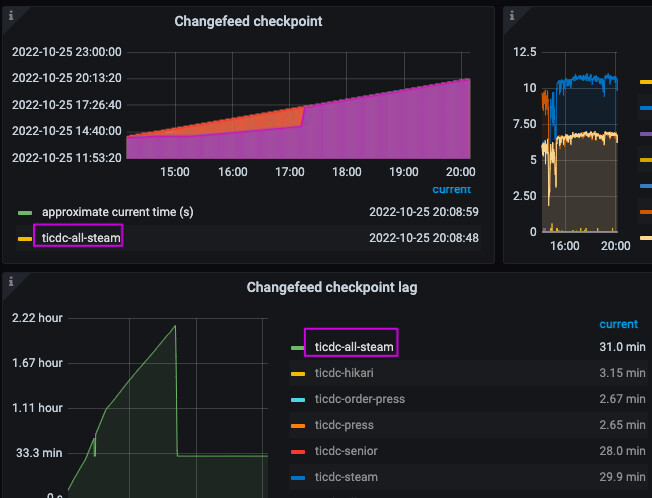The width and height of the screenshot is (652, 498).
Task: Sort the lag legend by the current column
Action: click(x=618, y=324)
